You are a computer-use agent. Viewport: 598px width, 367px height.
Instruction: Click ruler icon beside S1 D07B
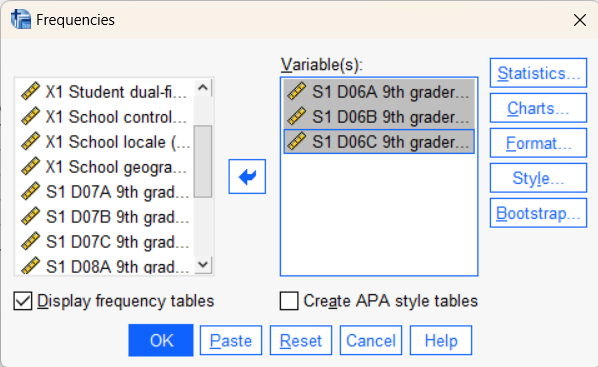[x=31, y=216]
